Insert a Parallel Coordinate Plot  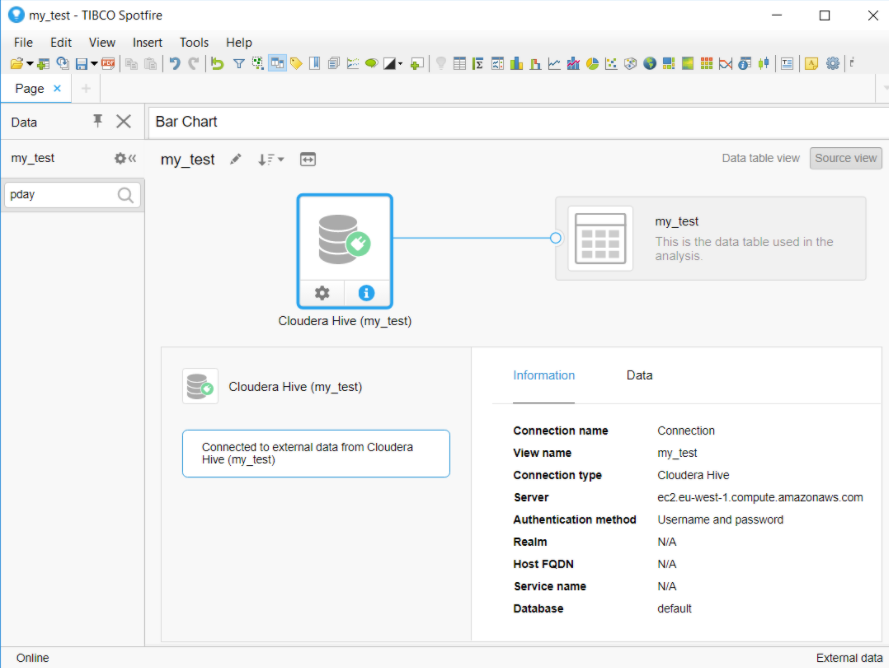click(x=726, y=64)
